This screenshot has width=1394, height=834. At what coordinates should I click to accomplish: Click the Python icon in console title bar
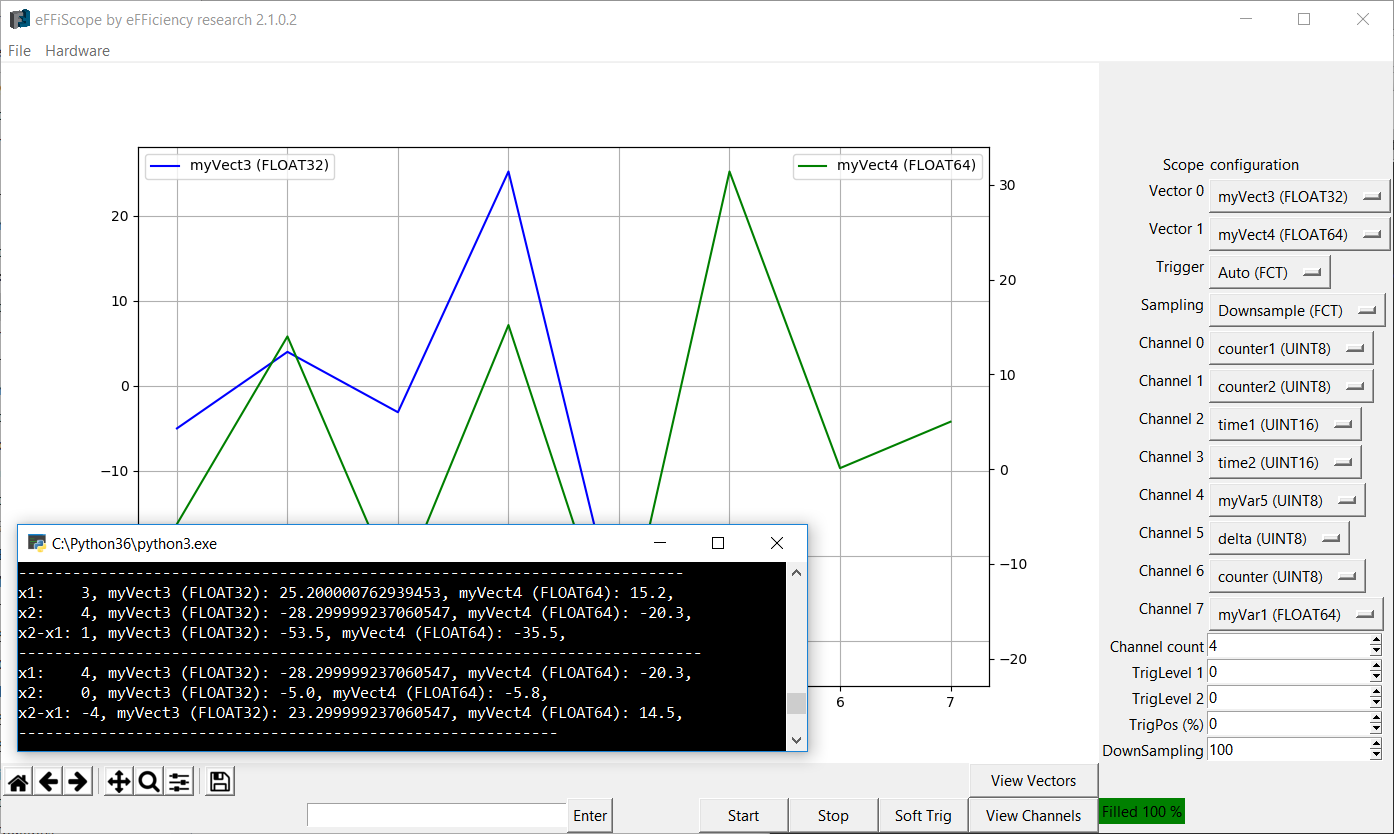click(x=37, y=544)
